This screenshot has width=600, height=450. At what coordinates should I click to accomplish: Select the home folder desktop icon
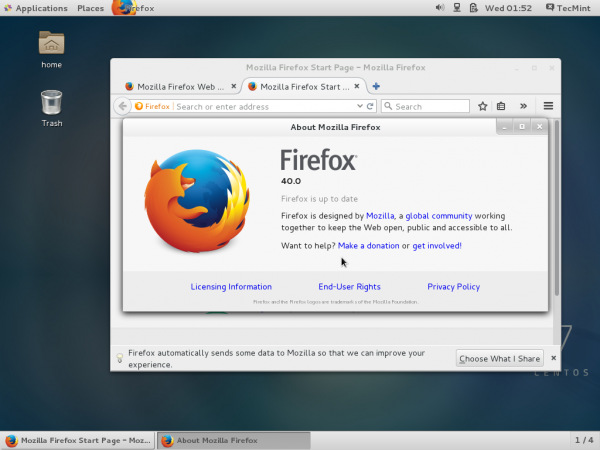(51, 50)
